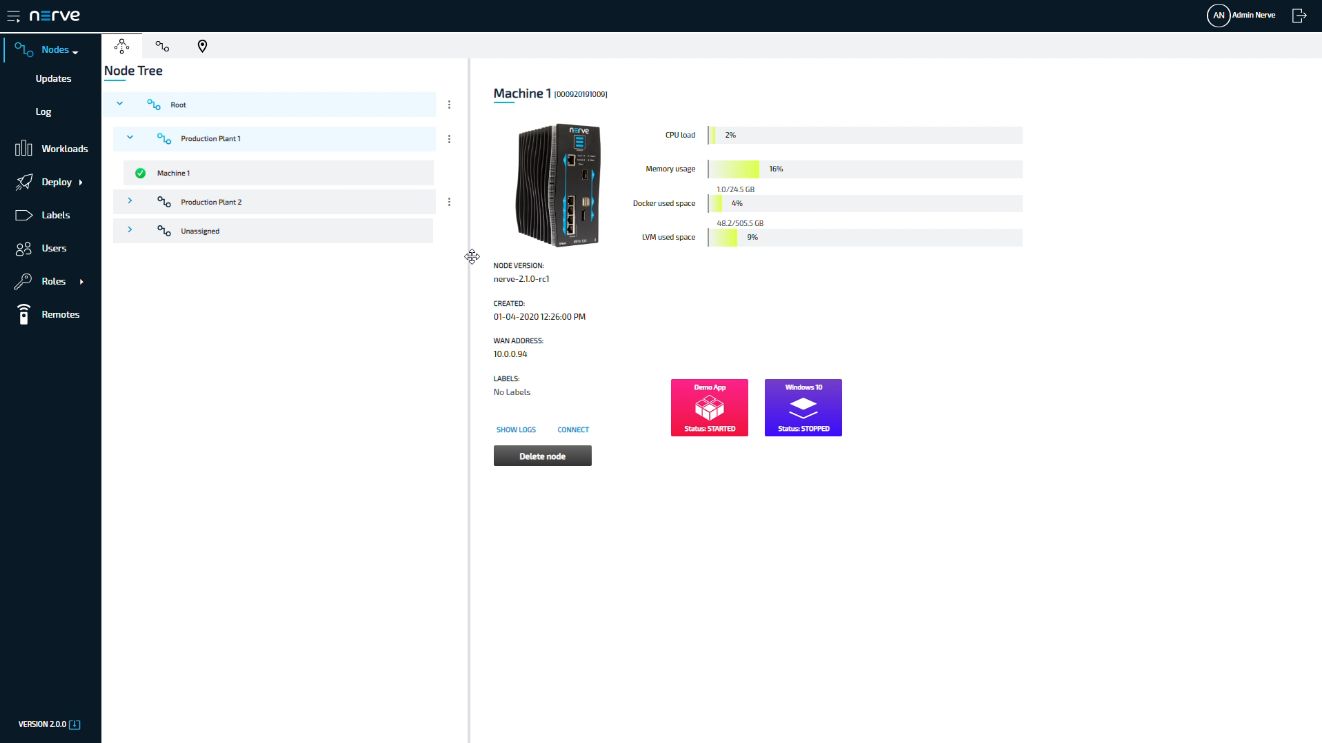1322x743 pixels.
Task: Open the Labels tag icon
Action: tap(26, 214)
